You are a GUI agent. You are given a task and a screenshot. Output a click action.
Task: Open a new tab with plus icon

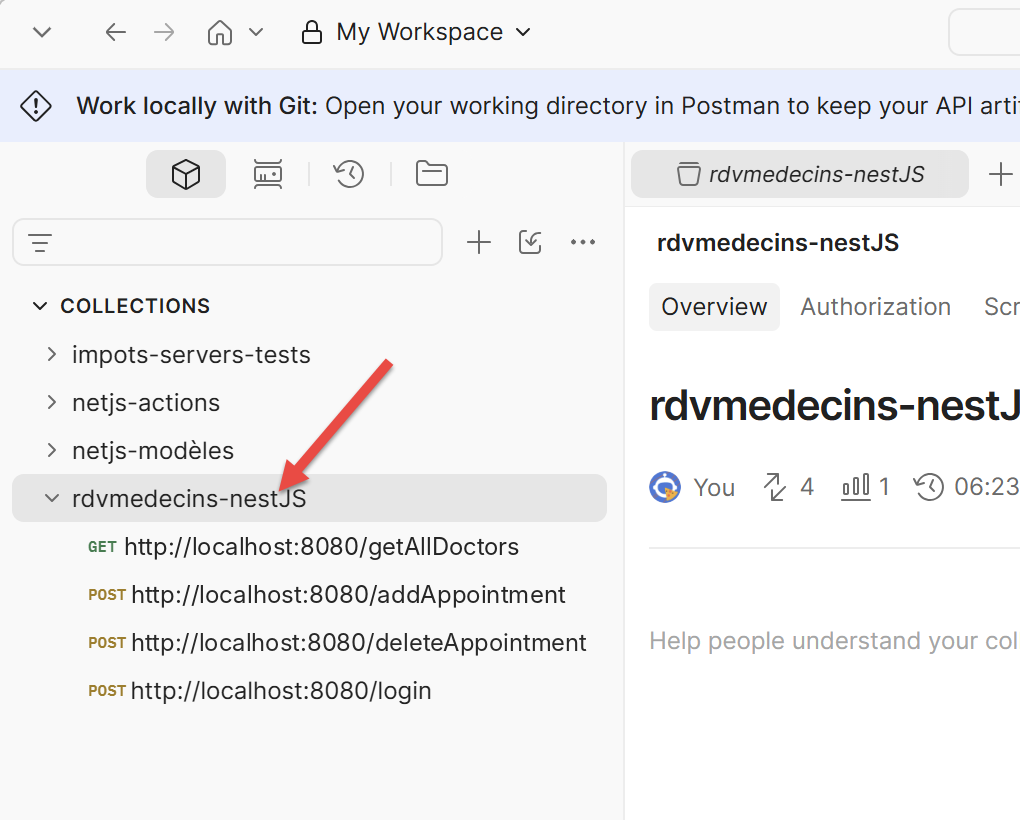click(x=1000, y=174)
